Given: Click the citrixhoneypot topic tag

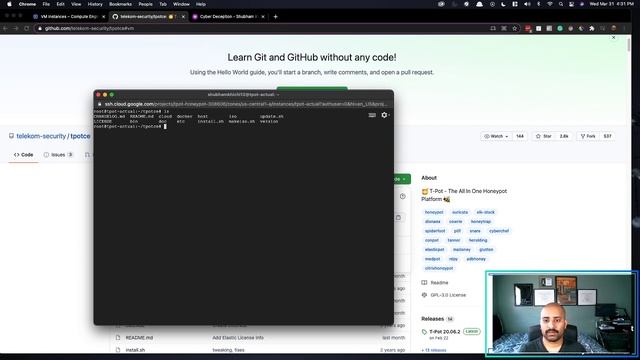Looking at the screenshot, I should click(x=439, y=269).
